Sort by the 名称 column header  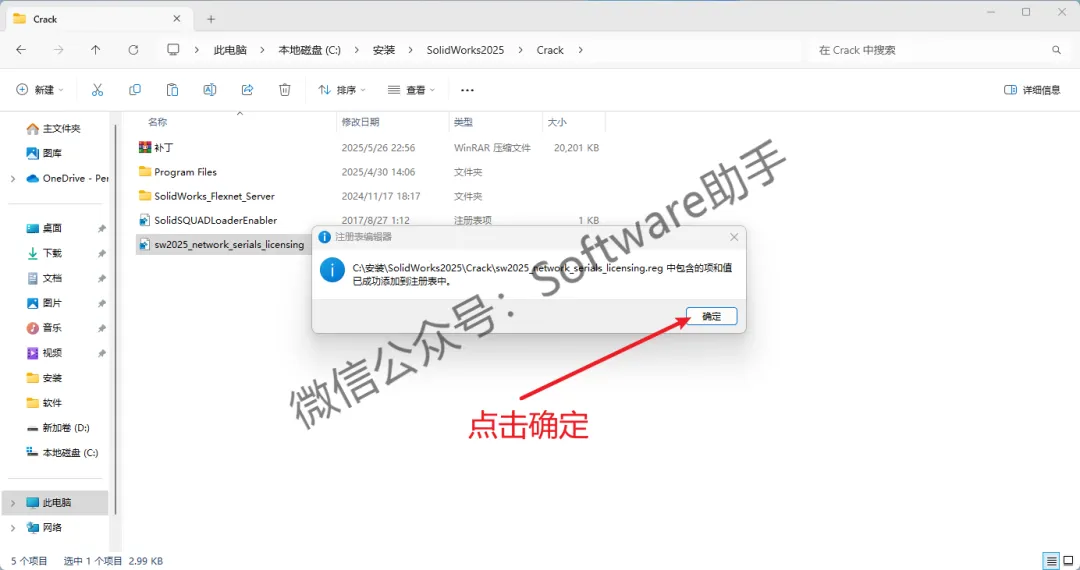(x=158, y=122)
